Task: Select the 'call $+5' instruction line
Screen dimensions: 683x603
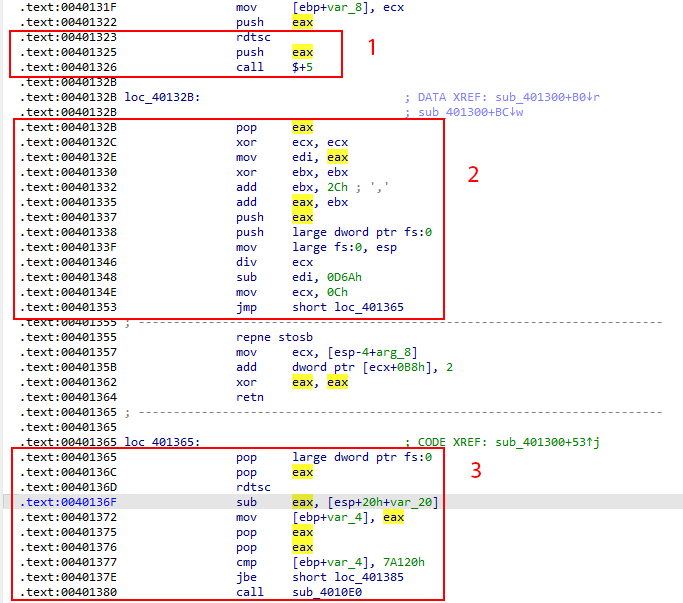Action: click(x=274, y=67)
